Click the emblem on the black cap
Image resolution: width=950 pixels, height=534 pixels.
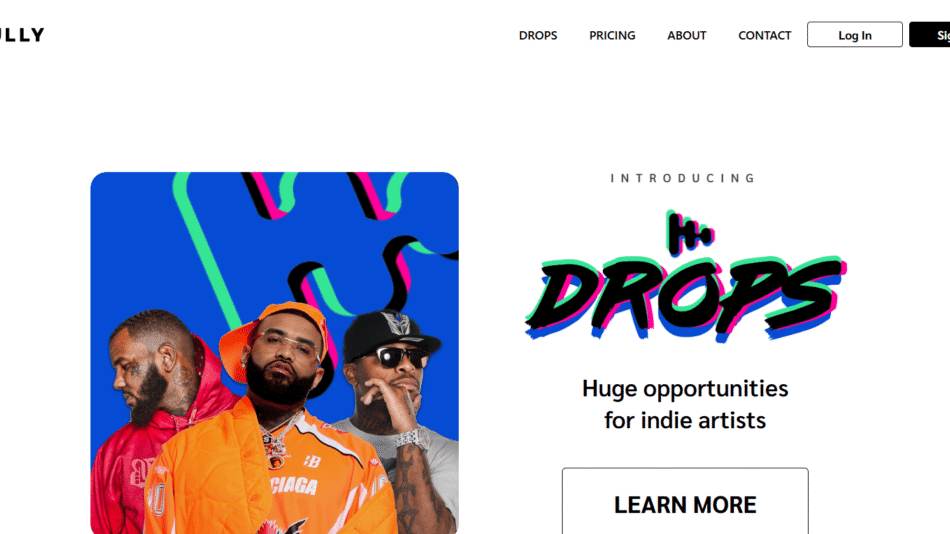pos(396,324)
